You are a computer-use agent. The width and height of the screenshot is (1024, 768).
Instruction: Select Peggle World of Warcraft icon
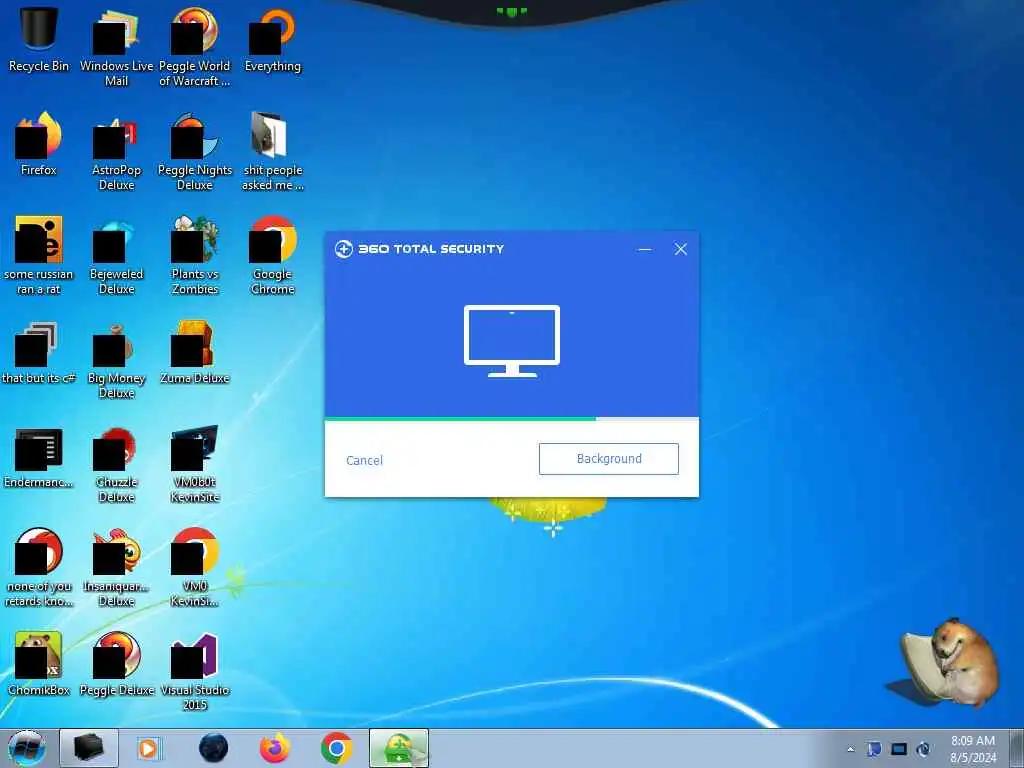point(195,46)
